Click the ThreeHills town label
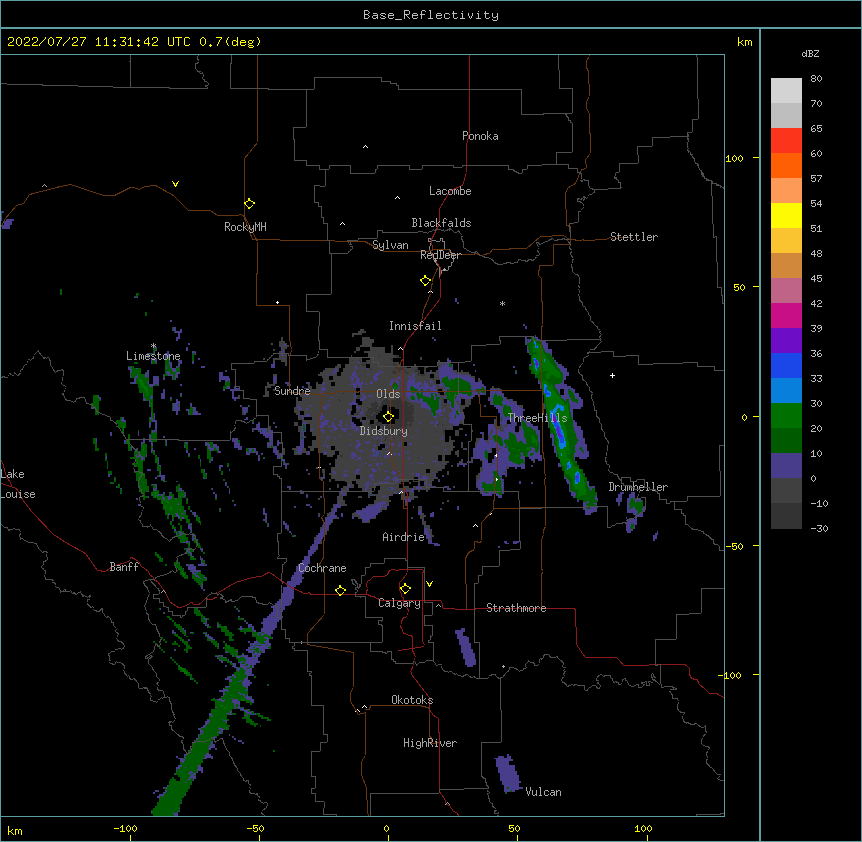Screen dimensions: 862x842 pos(537,418)
